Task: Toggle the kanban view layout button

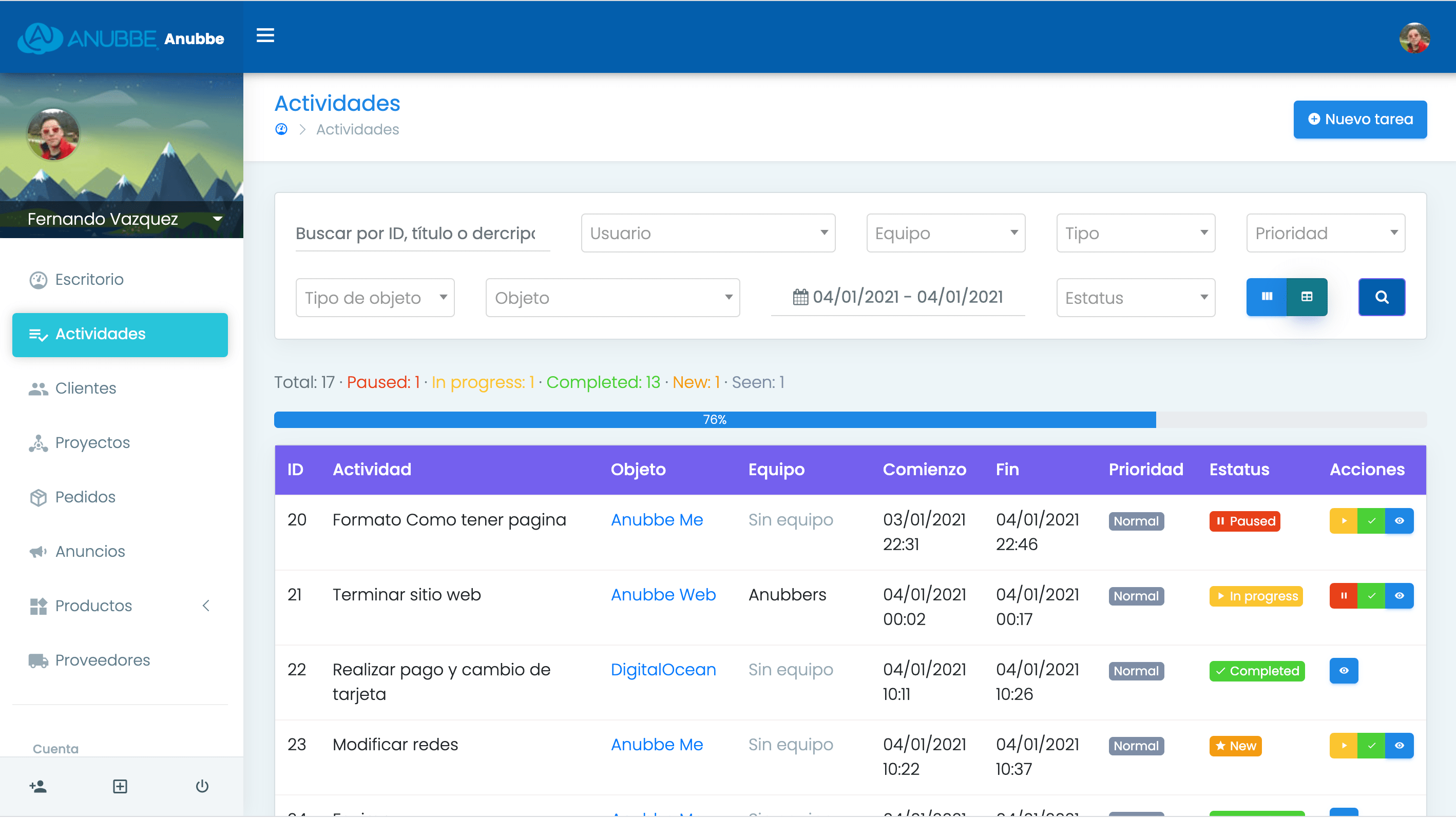Action: (1267, 297)
